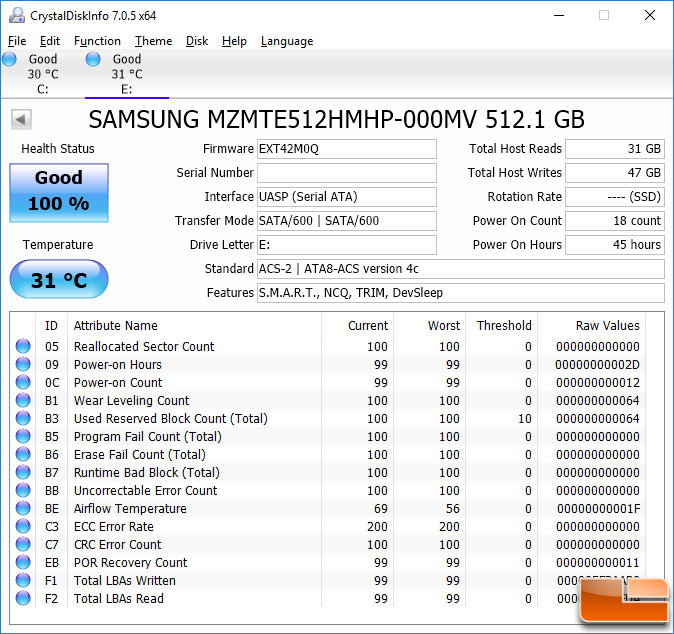
Task: Click status orb of Uncorrectable Error Count row
Action: [x=23, y=490]
